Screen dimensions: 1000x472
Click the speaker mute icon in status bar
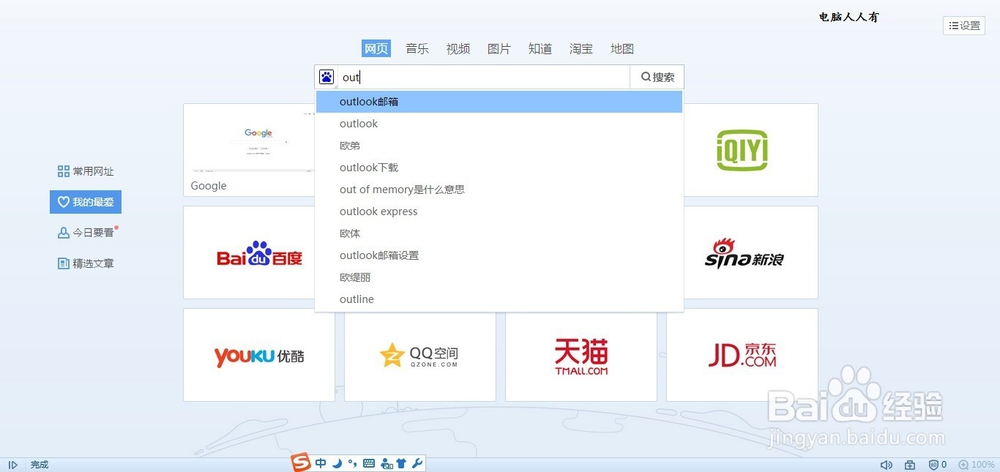pos(886,465)
